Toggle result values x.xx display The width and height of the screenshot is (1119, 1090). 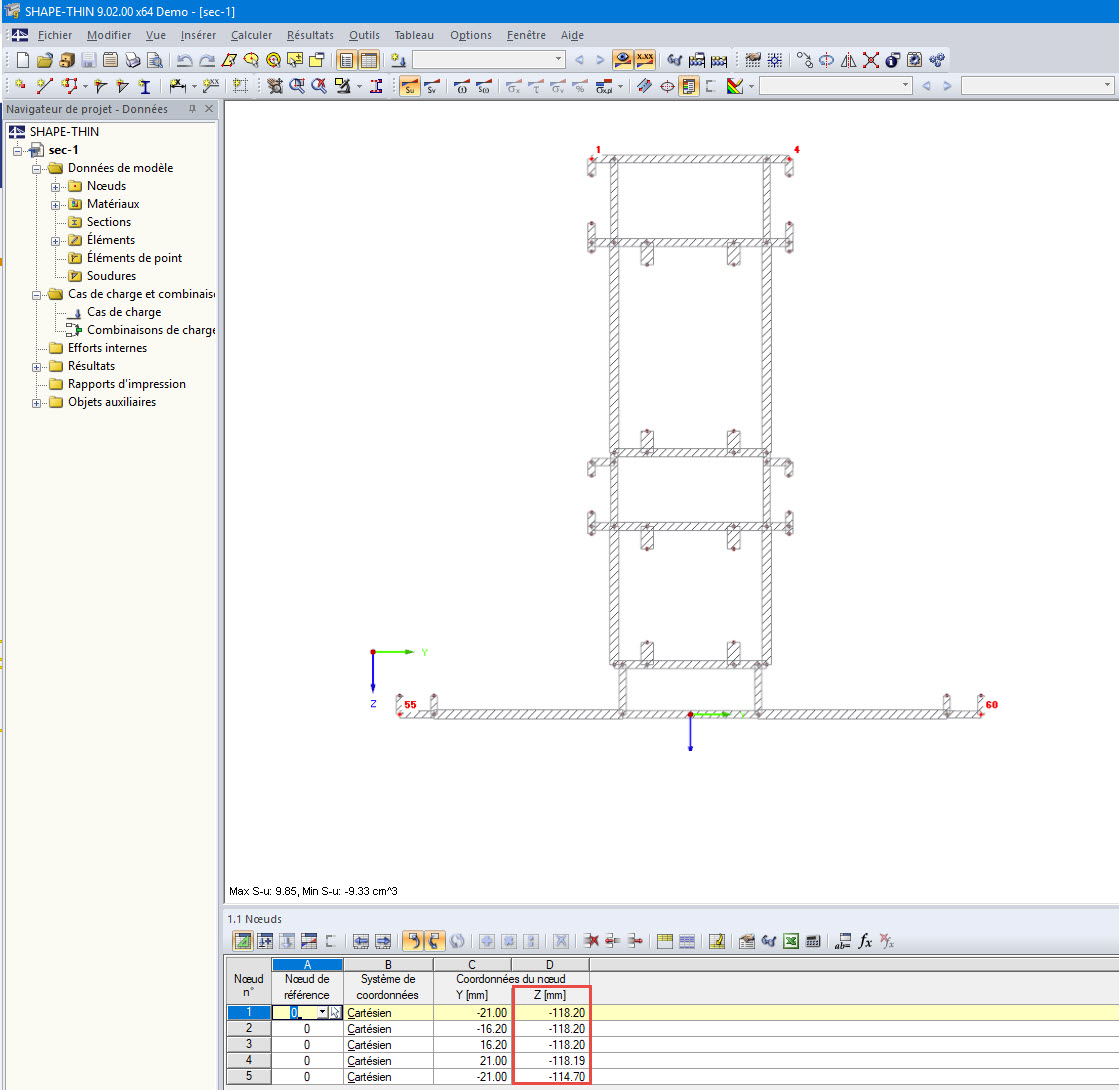pos(644,60)
